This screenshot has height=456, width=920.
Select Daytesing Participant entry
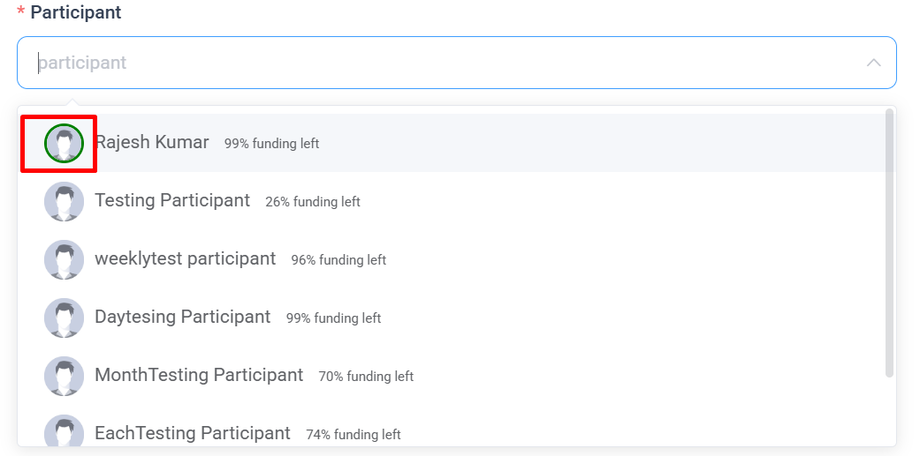pos(182,317)
